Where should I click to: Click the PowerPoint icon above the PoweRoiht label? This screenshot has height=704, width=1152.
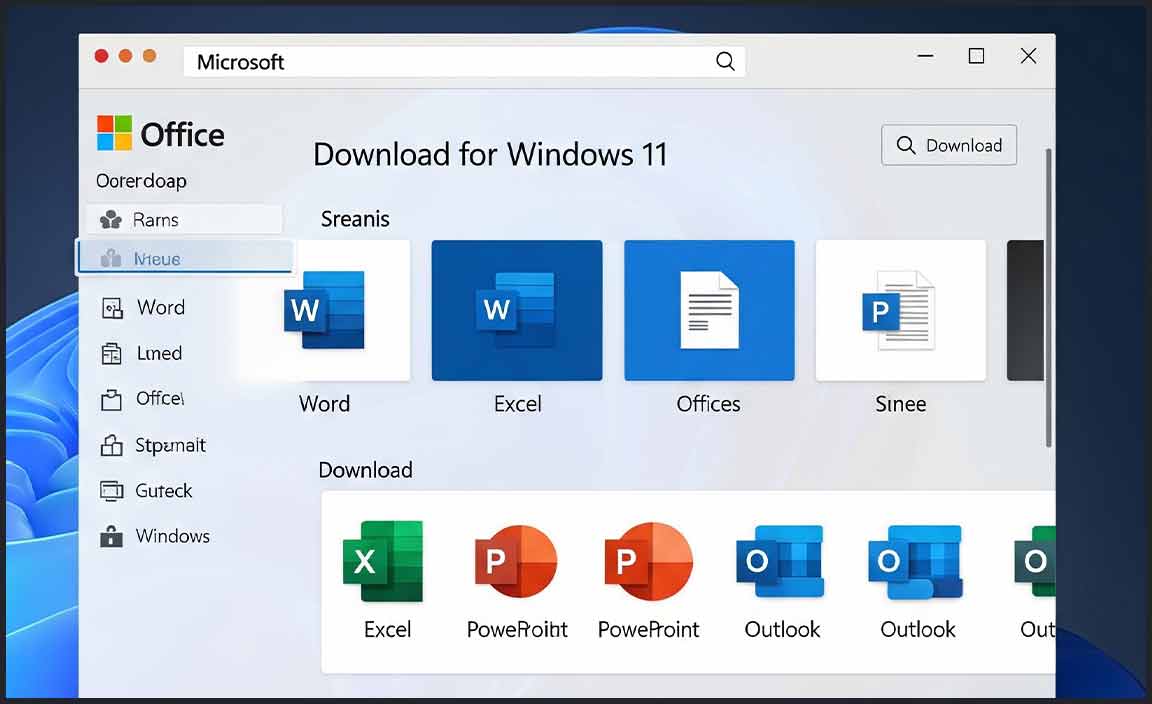[516, 561]
